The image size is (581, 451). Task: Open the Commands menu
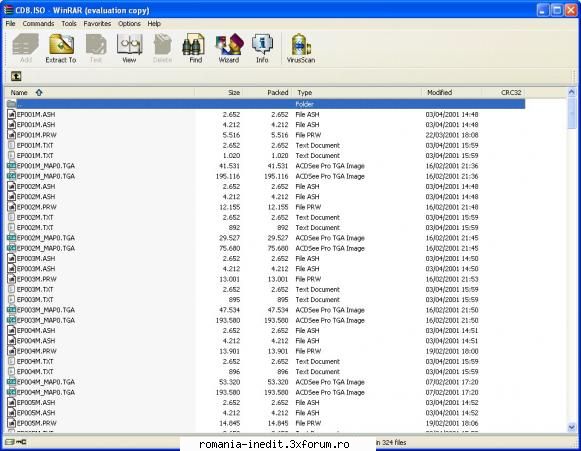(x=38, y=23)
